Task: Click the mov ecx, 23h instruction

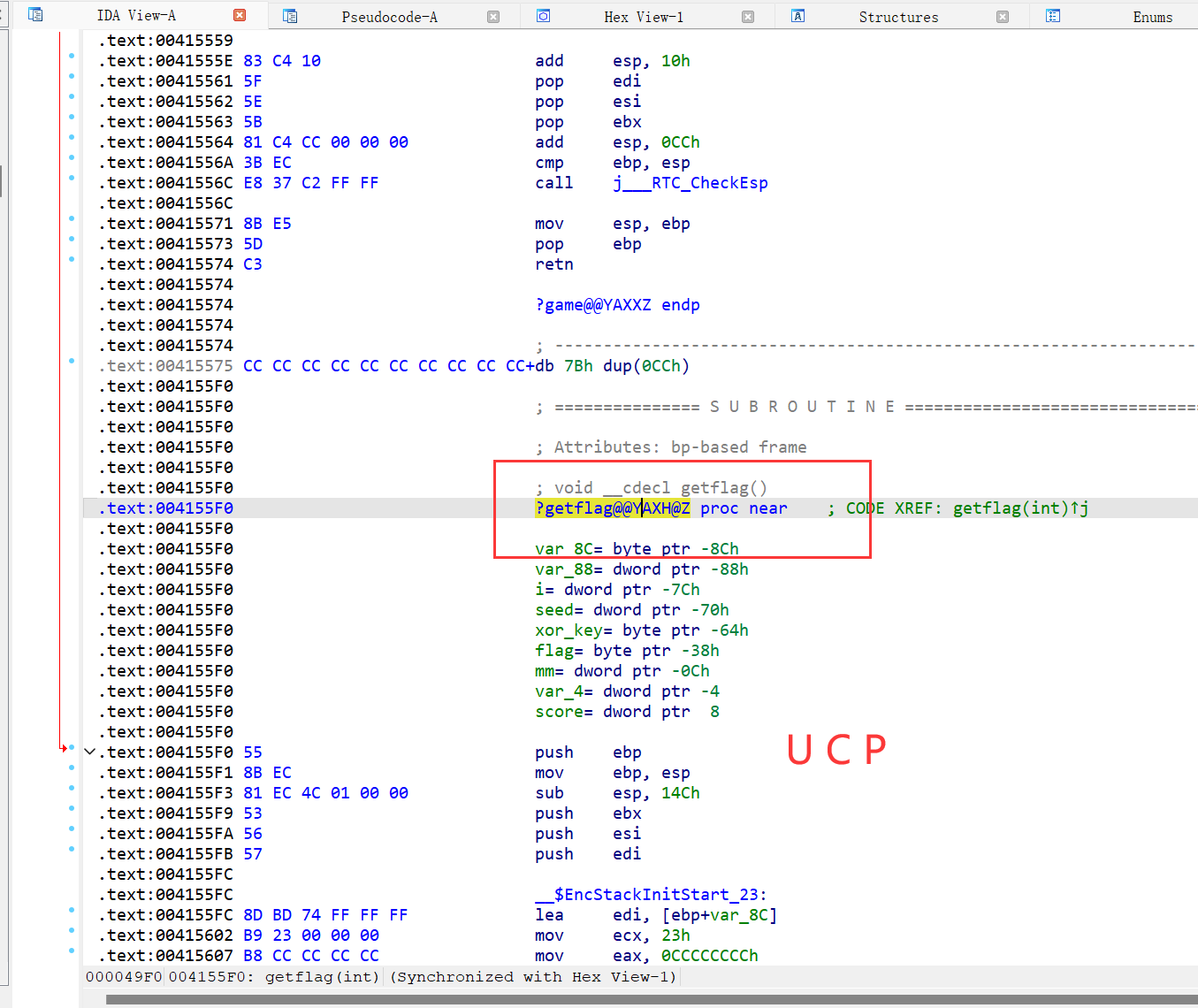Action: point(613,935)
